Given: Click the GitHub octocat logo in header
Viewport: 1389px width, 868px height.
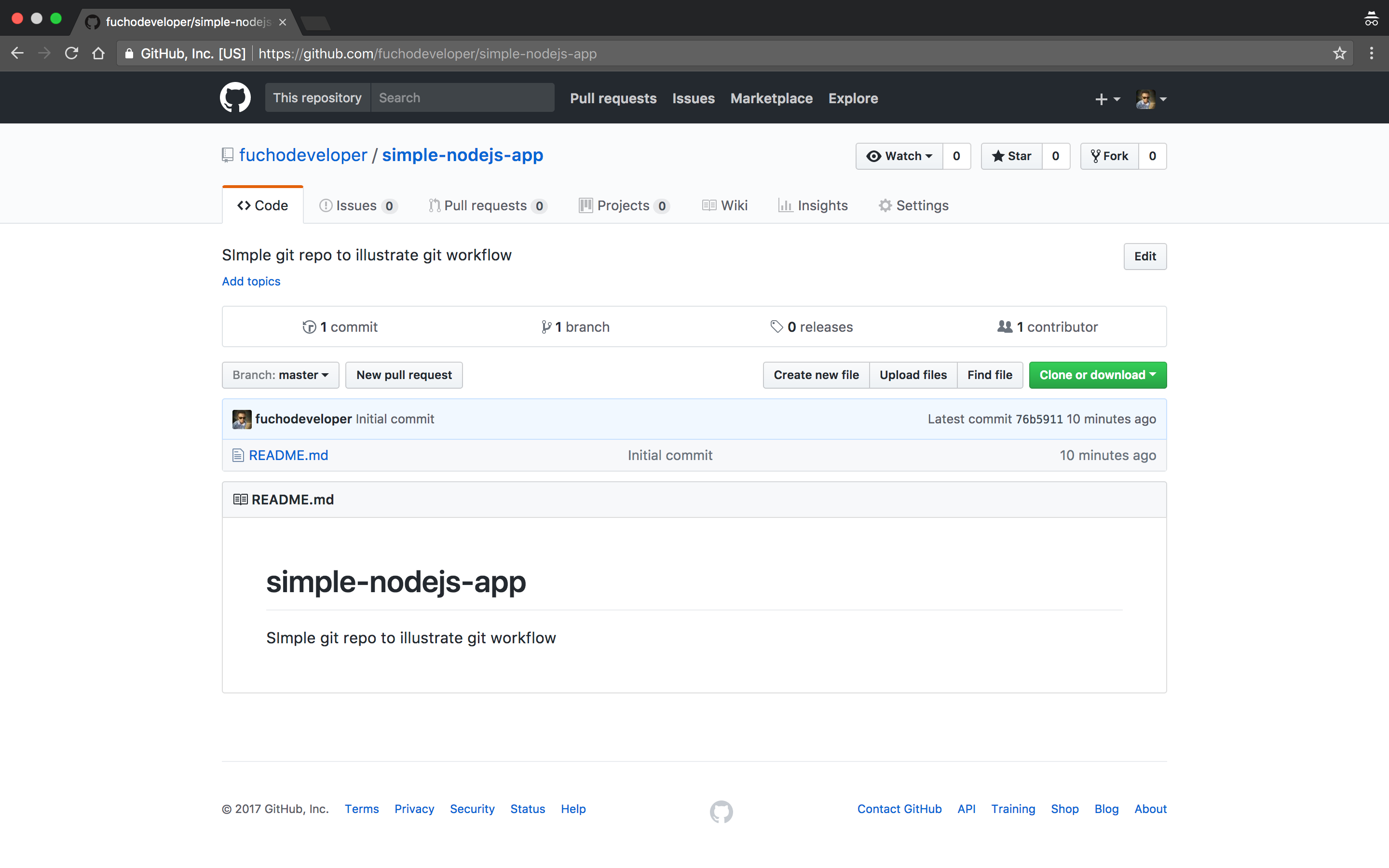Looking at the screenshot, I should 235,97.
